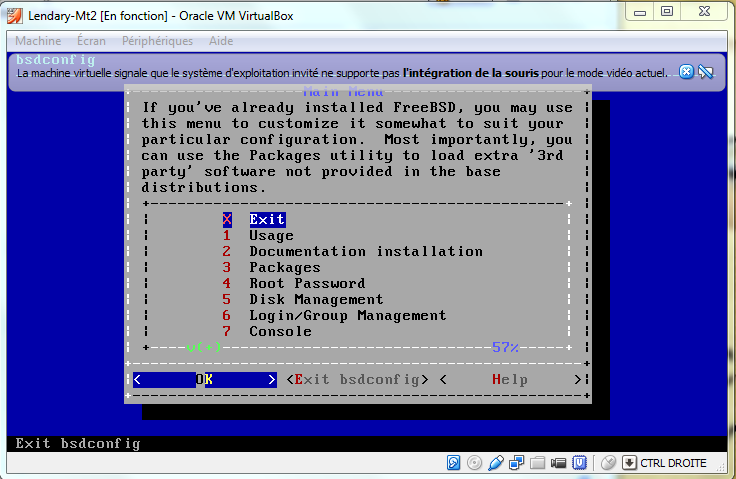Click the hard disk activity status icon
Screen dimensions: 736x479
[453, 463]
